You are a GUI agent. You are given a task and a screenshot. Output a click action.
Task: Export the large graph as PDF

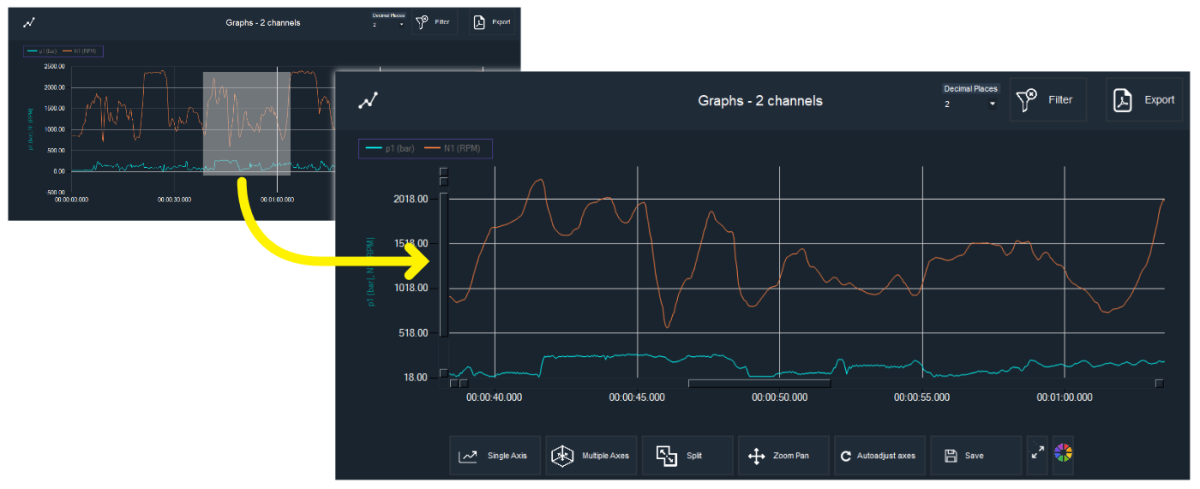[1144, 100]
